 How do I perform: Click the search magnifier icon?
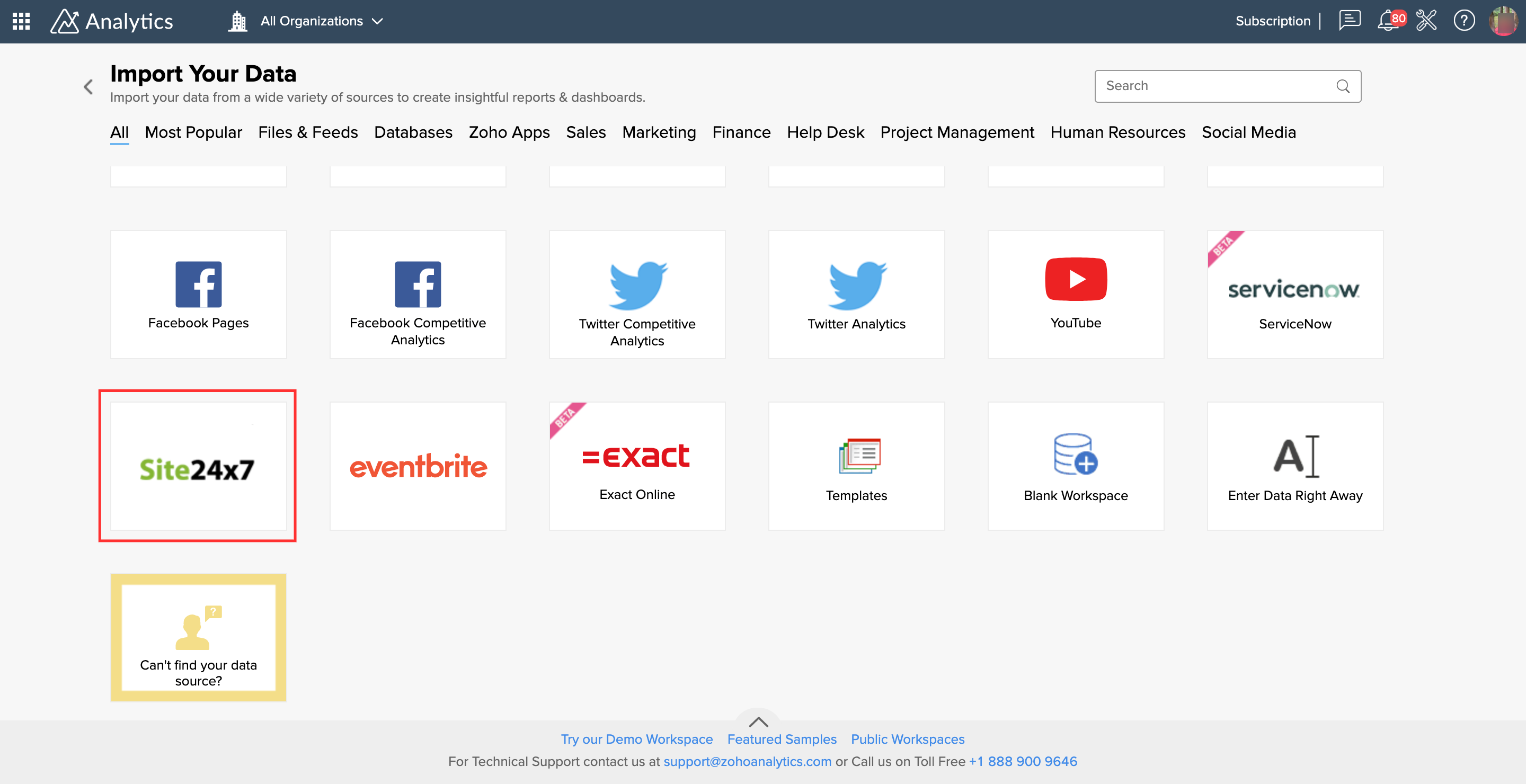pos(1343,86)
